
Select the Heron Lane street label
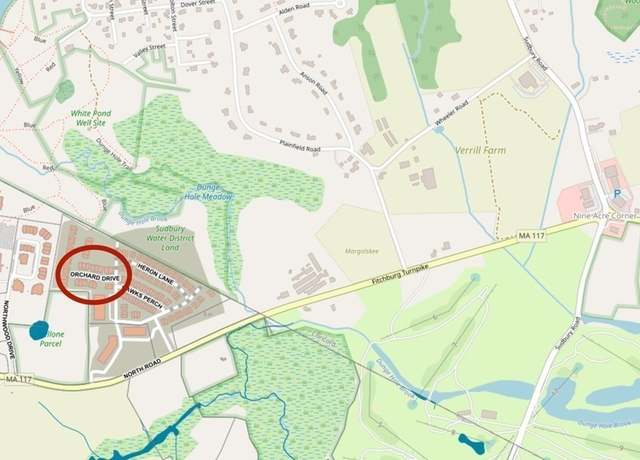coord(156,274)
